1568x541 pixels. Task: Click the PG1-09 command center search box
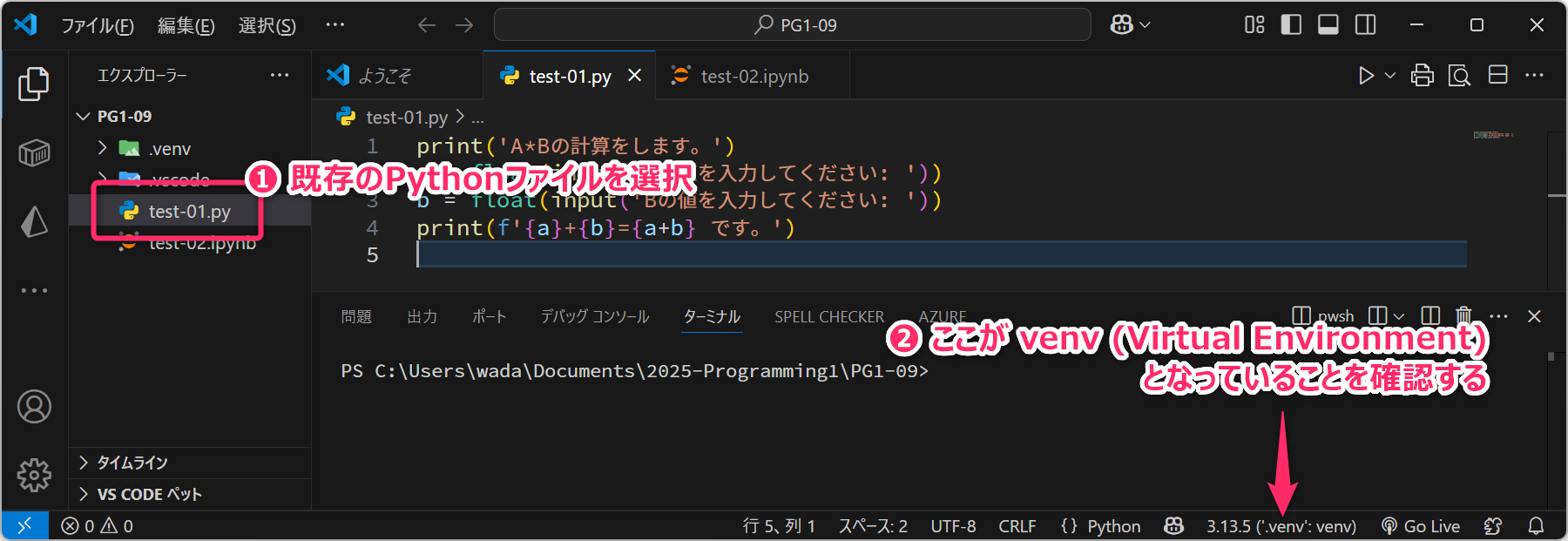tap(792, 25)
